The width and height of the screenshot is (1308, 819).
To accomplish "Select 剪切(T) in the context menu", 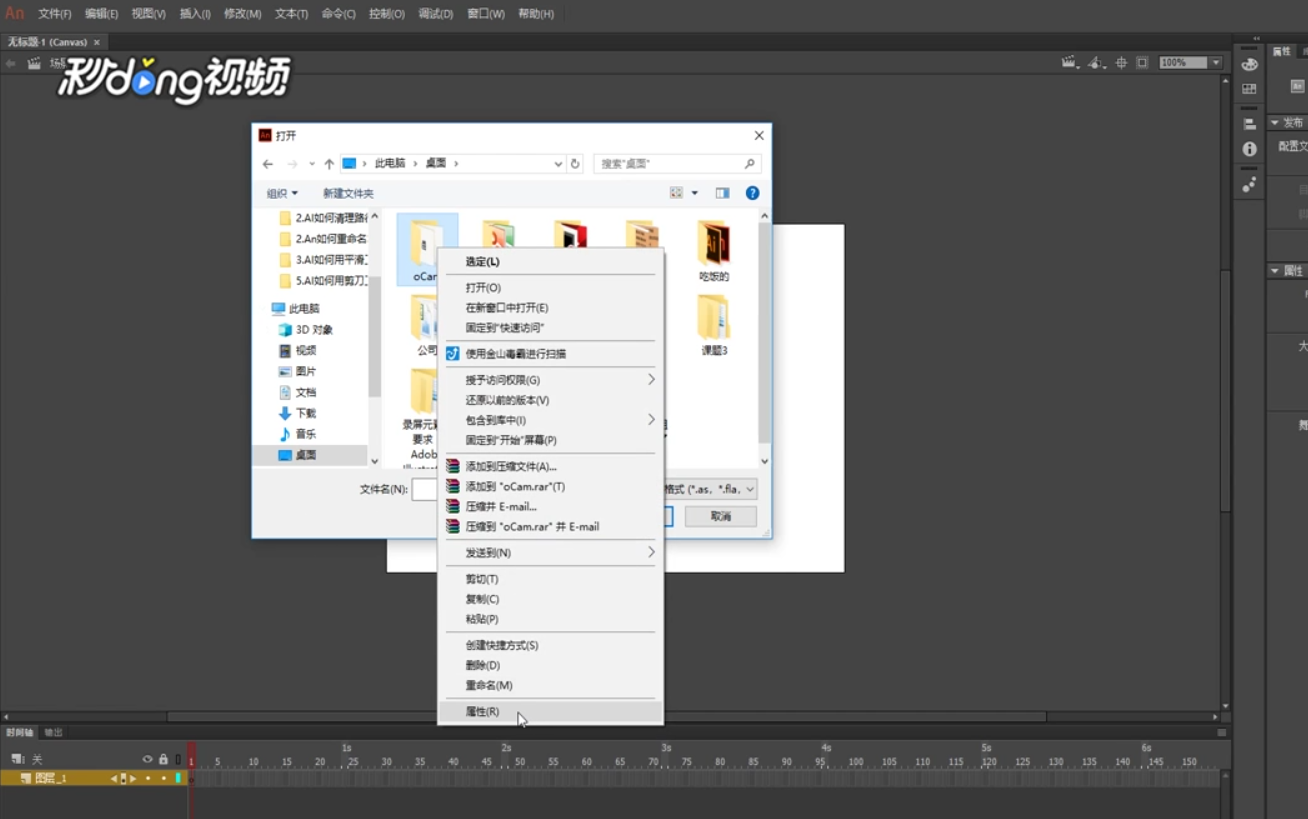I will click(551, 579).
